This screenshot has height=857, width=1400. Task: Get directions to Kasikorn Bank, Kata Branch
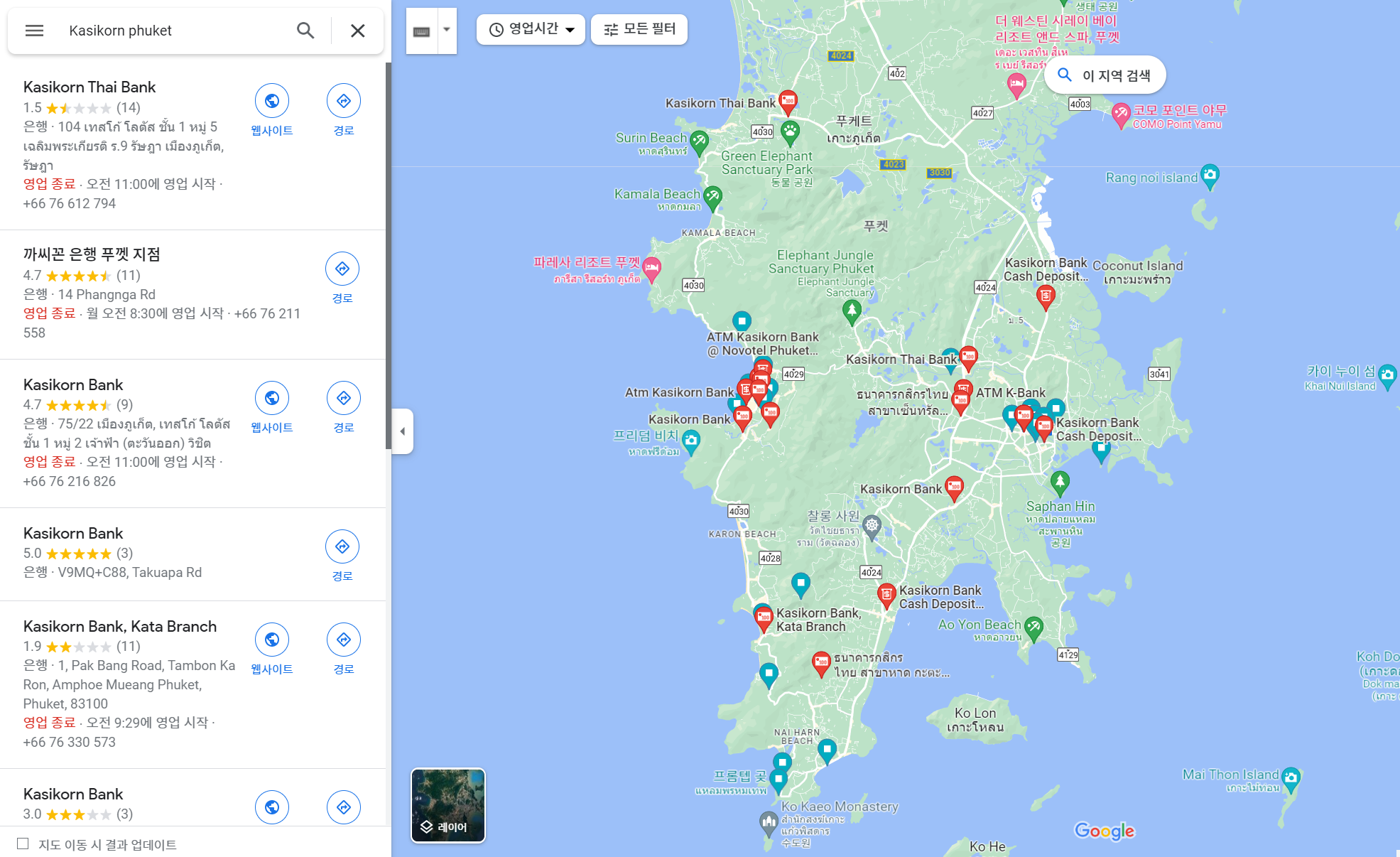[x=343, y=640]
